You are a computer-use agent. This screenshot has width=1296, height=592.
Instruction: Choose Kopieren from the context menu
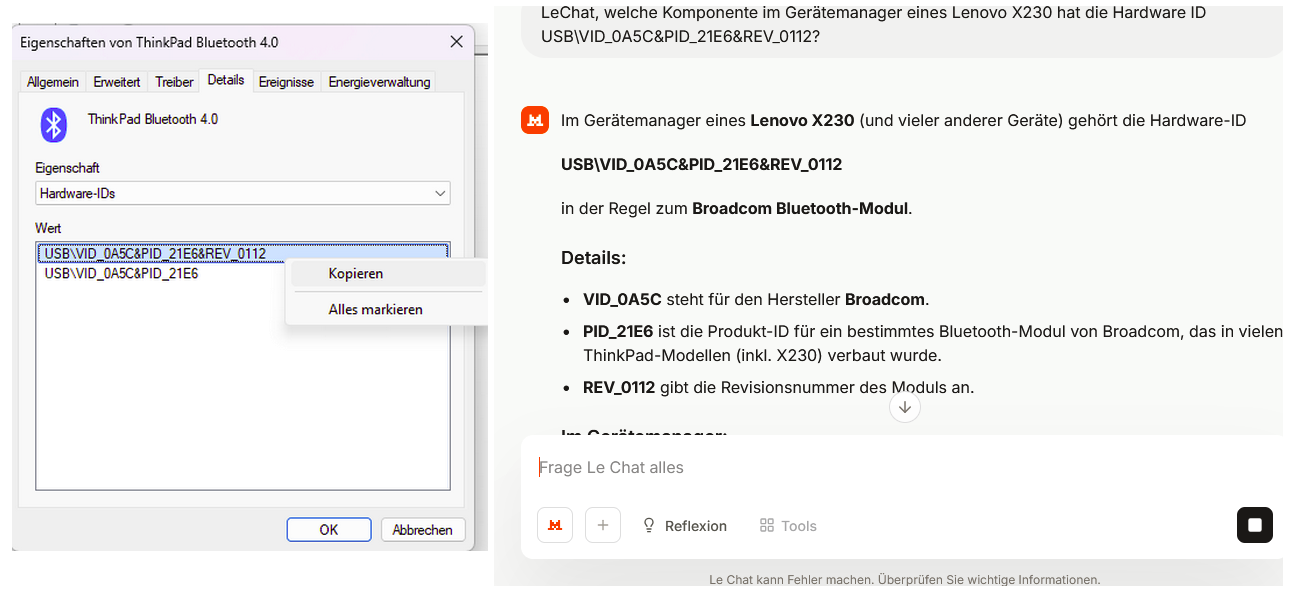(x=387, y=274)
